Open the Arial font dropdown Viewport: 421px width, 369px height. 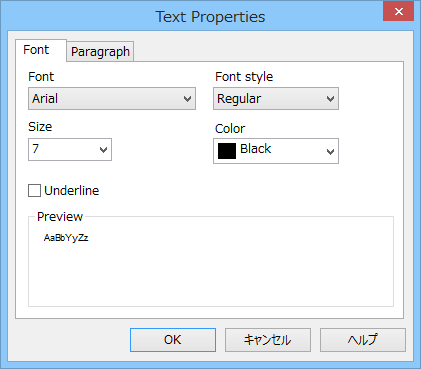coord(112,99)
